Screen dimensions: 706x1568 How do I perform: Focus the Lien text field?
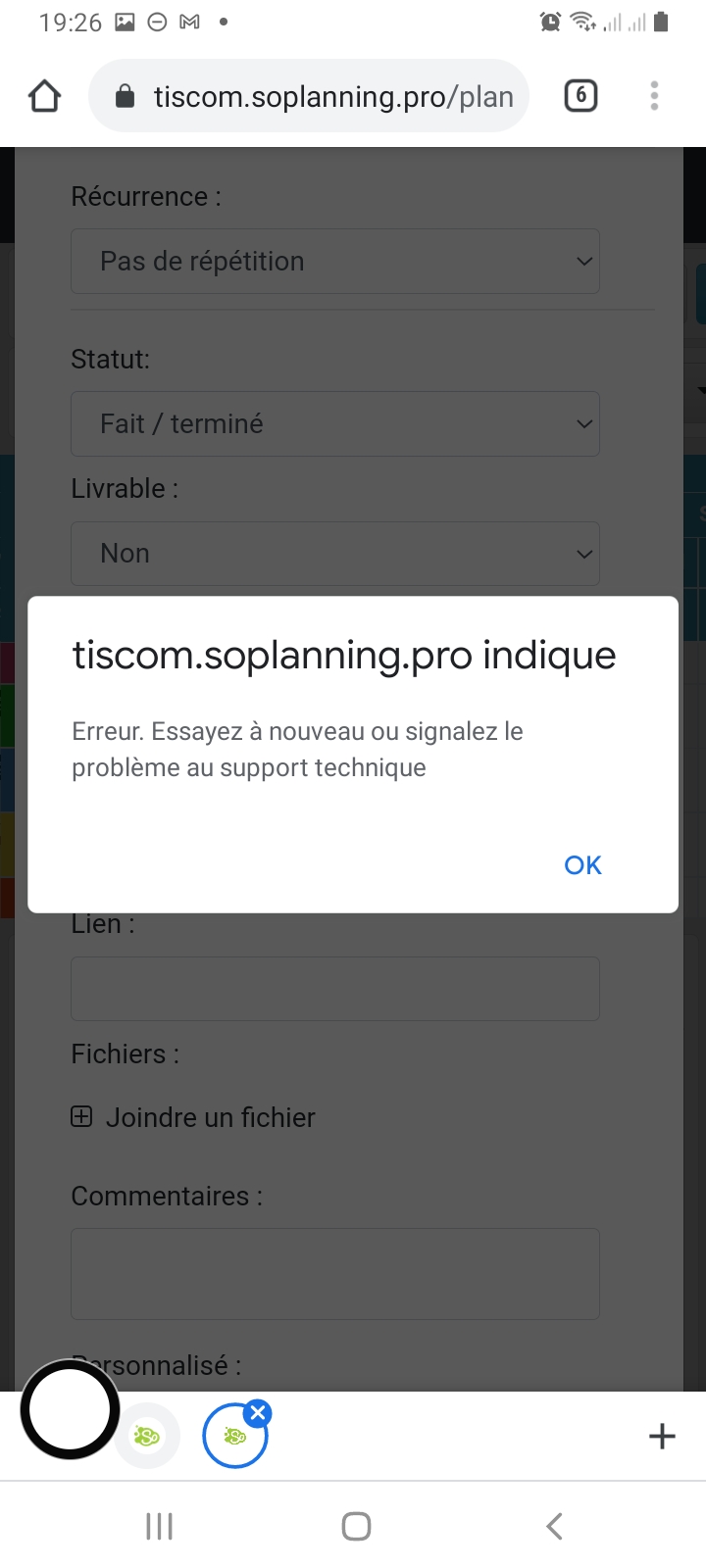[x=335, y=989]
